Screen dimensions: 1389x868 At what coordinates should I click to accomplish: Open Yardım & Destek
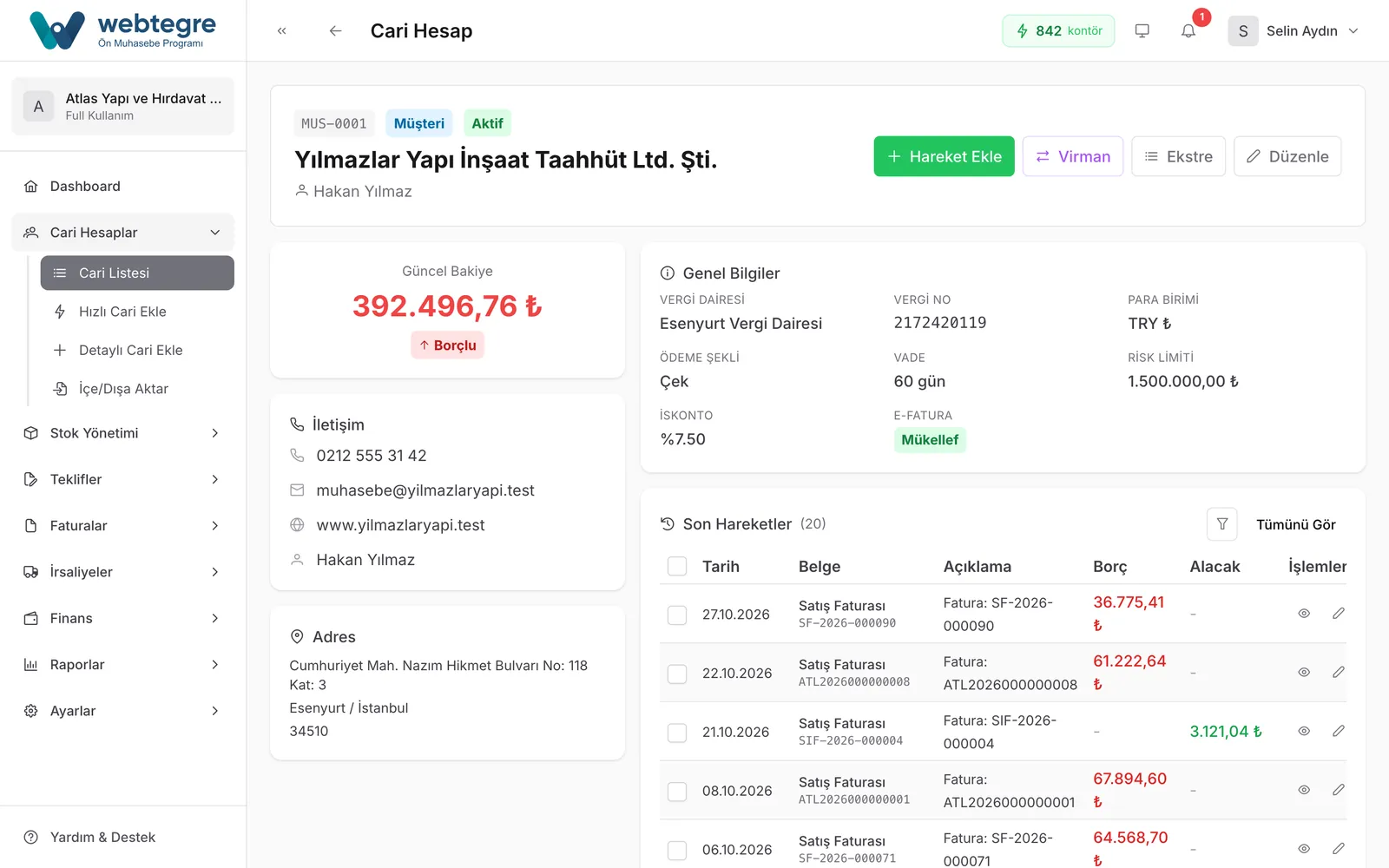pos(122,837)
